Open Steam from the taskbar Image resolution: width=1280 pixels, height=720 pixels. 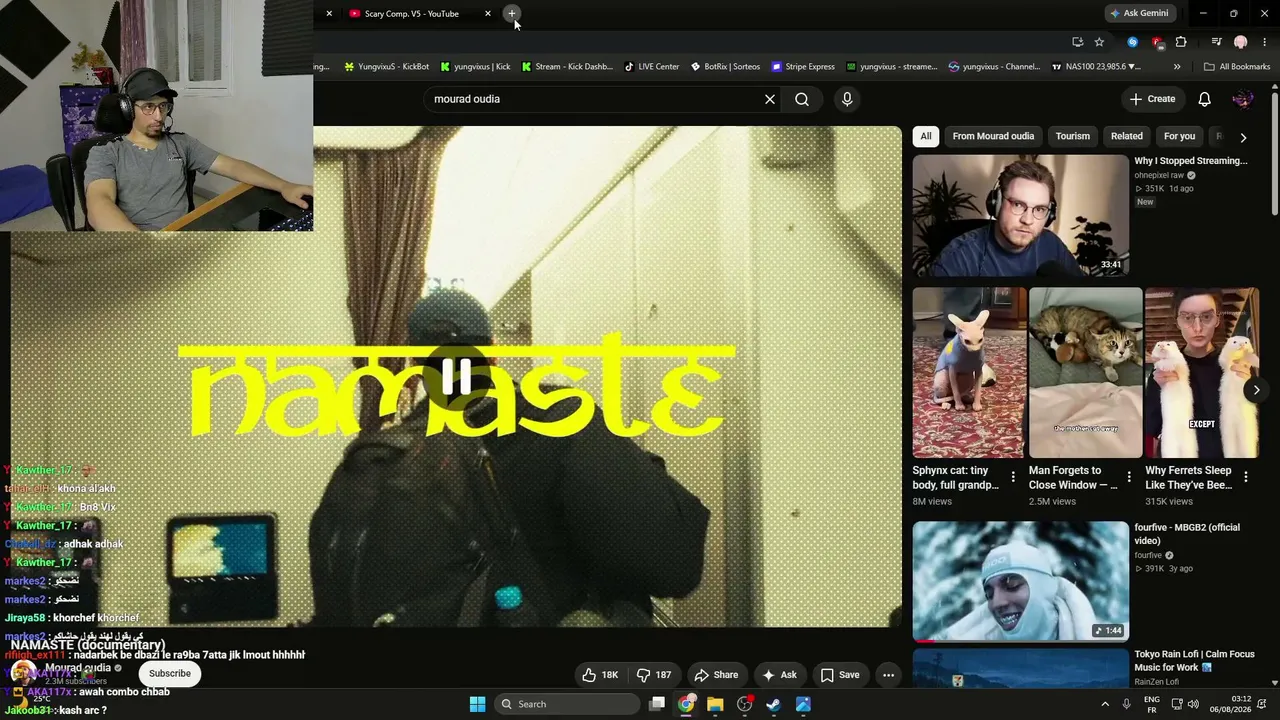click(773, 704)
